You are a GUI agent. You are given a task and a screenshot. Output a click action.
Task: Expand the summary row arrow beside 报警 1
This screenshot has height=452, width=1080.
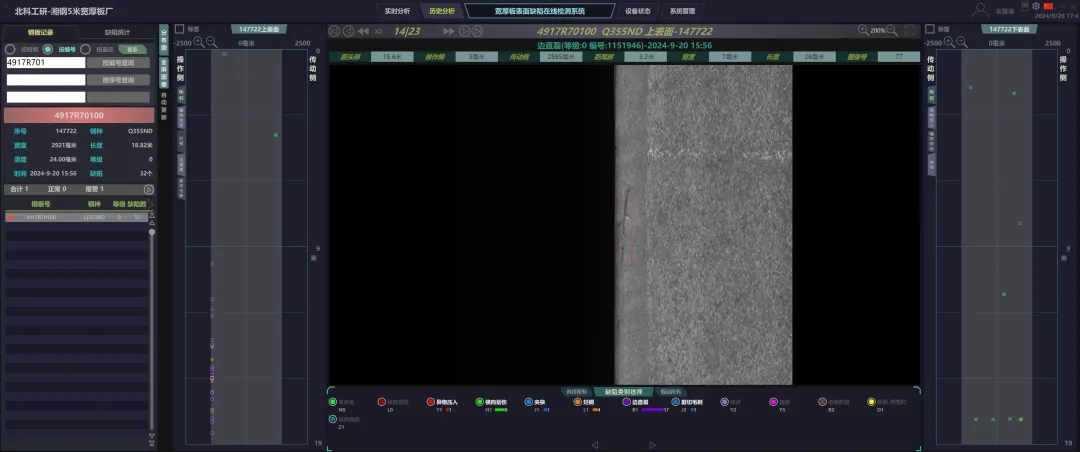pos(148,189)
